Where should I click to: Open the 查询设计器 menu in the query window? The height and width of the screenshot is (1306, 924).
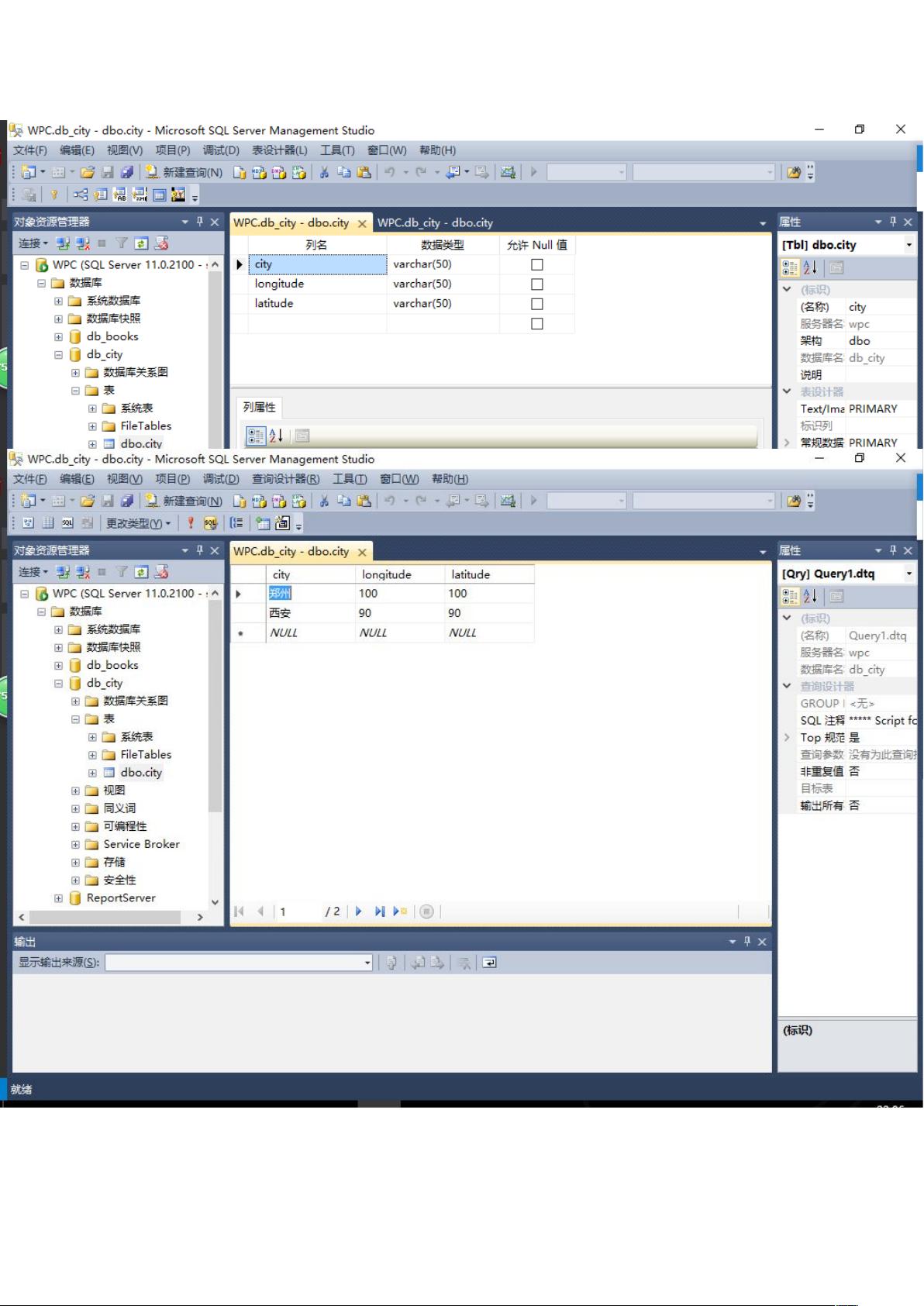tap(286, 479)
